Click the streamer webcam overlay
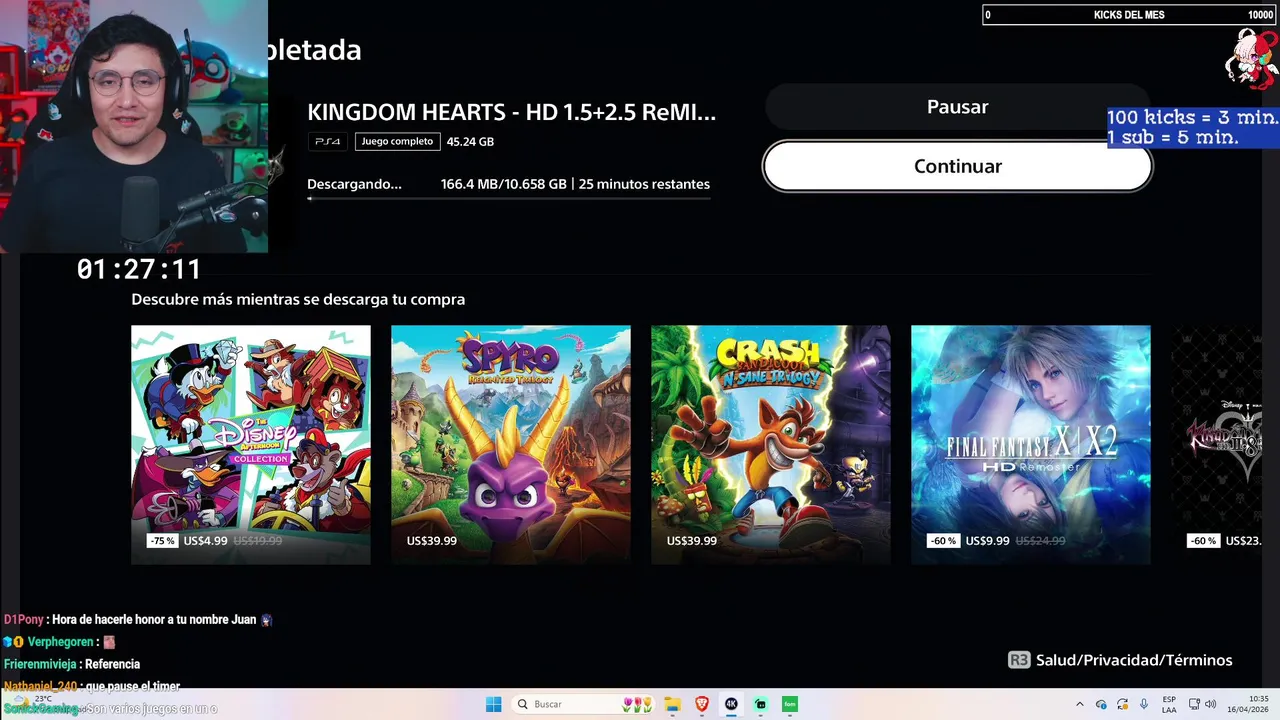 click(134, 126)
